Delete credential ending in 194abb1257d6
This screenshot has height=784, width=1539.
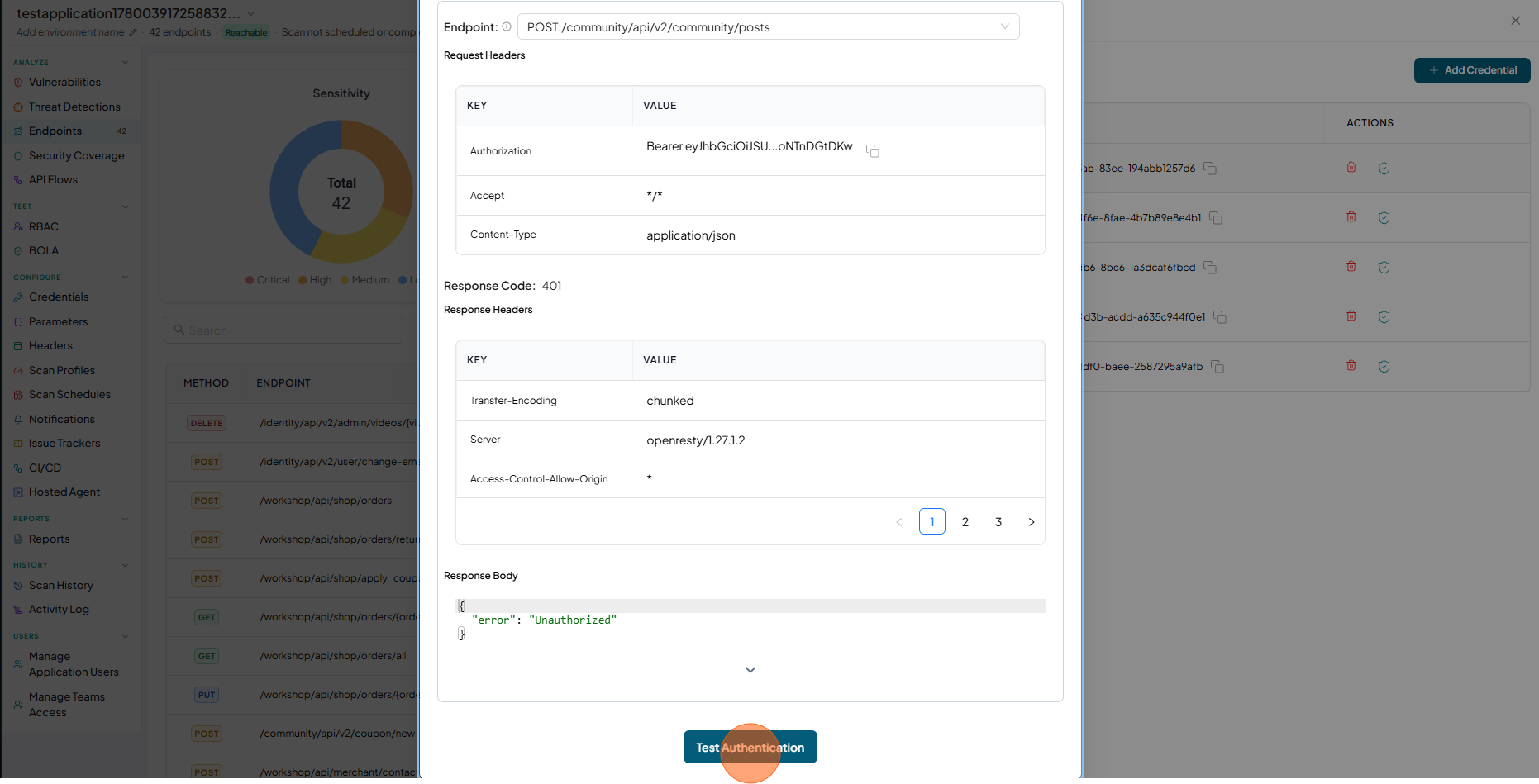(1351, 168)
